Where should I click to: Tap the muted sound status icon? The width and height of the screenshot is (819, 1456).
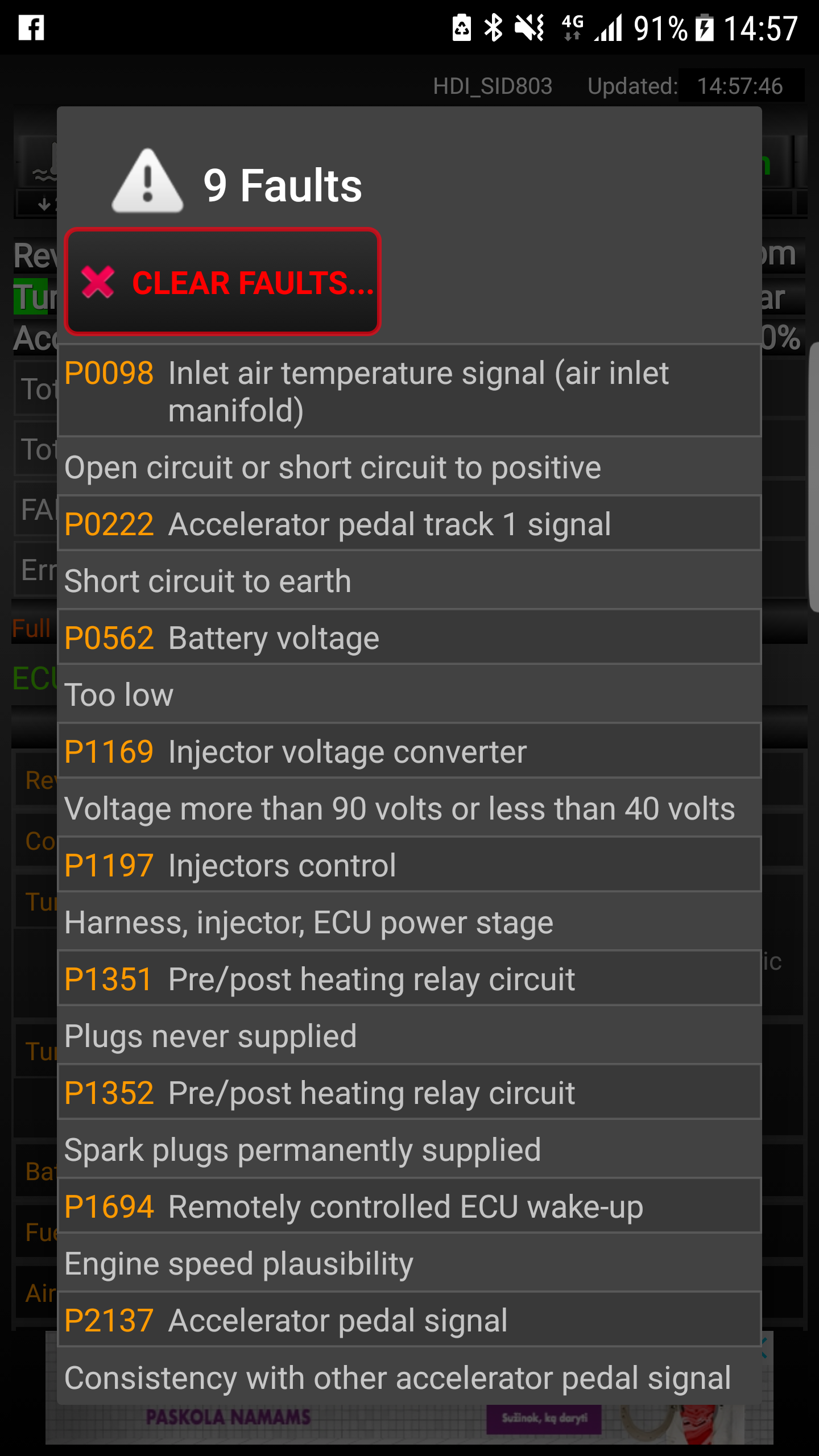[x=529, y=28]
